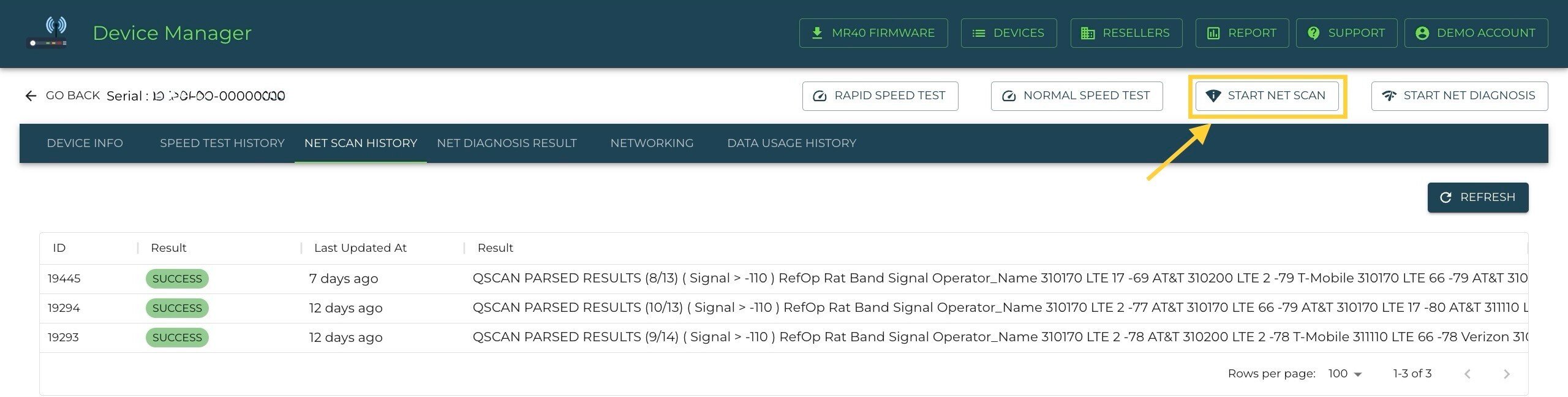Switch to the Device Info tab

(85, 143)
